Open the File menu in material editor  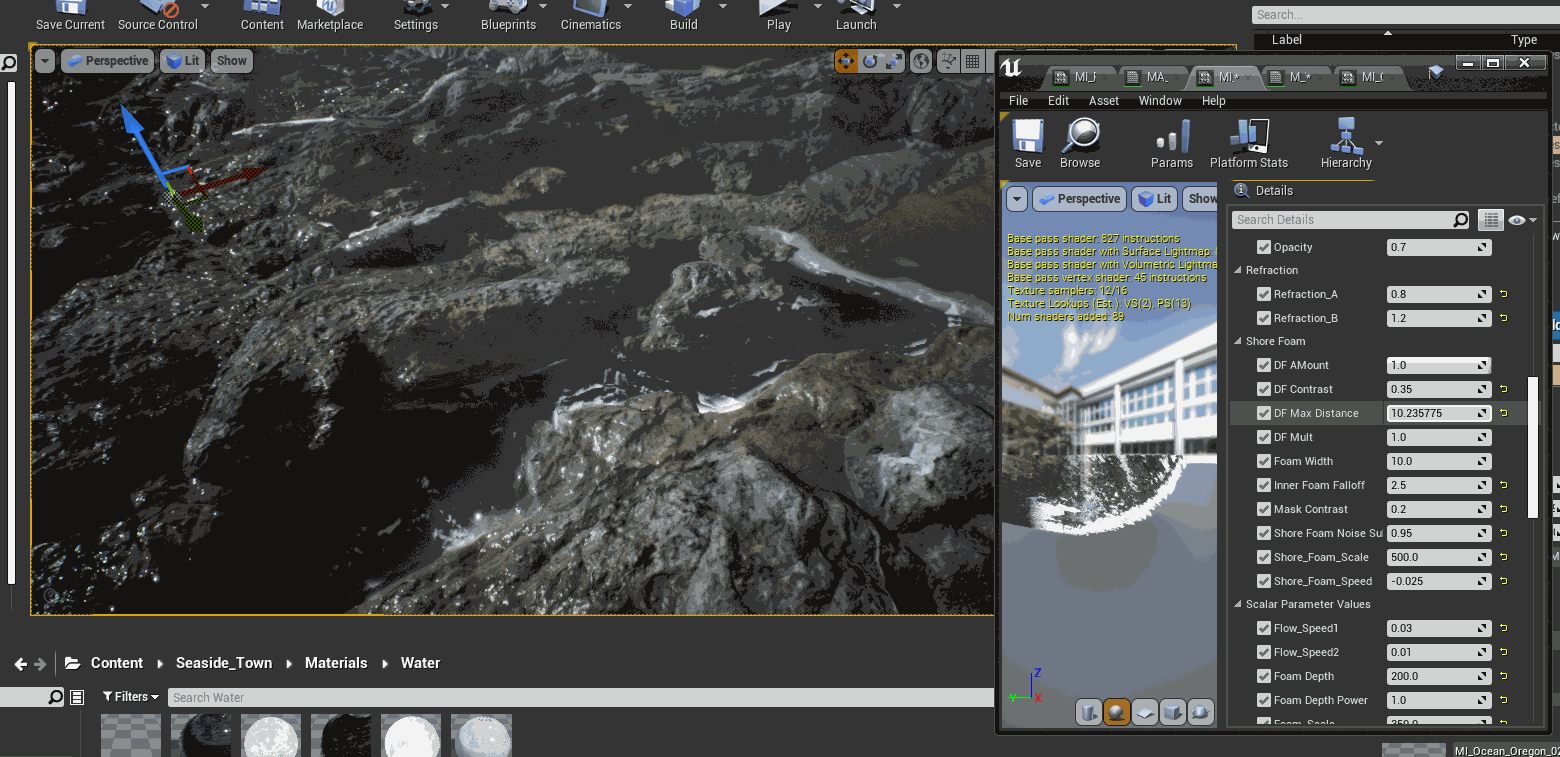click(1019, 101)
